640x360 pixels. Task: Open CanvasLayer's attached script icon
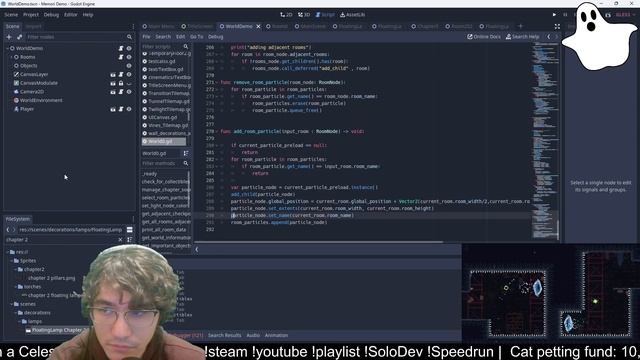click(121, 74)
